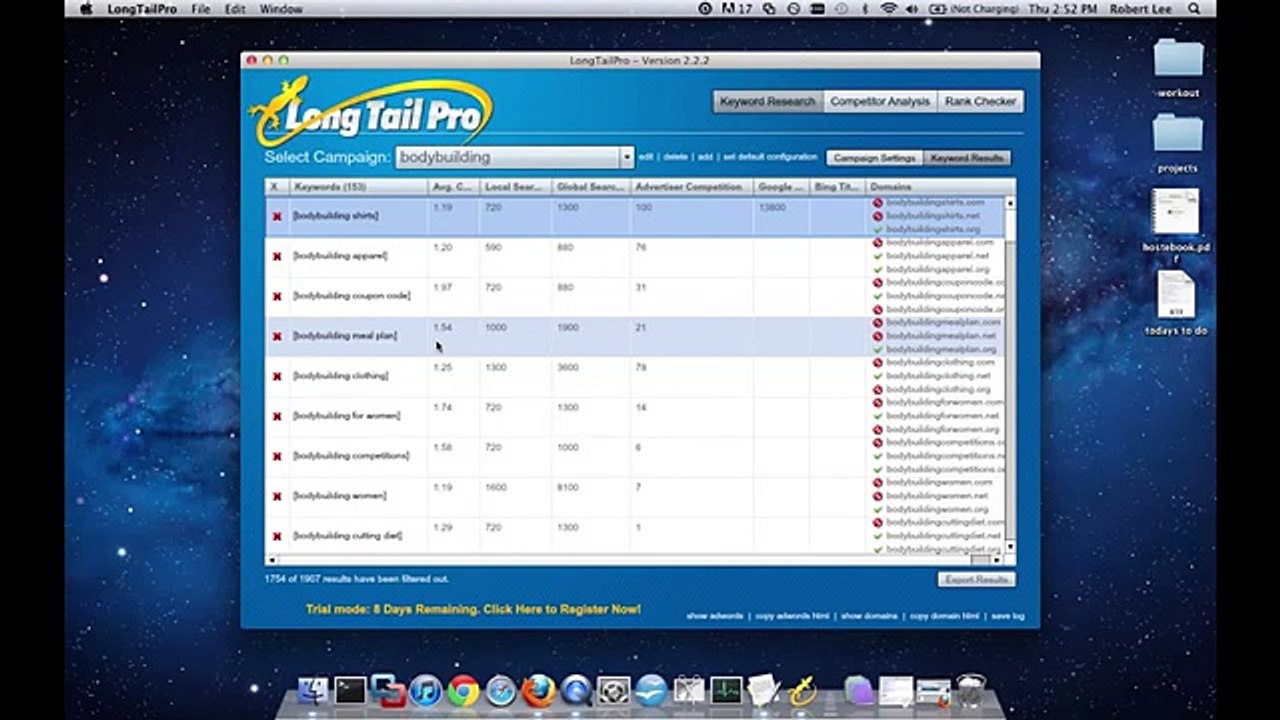
Task: Click the save log link
Action: 1007,616
